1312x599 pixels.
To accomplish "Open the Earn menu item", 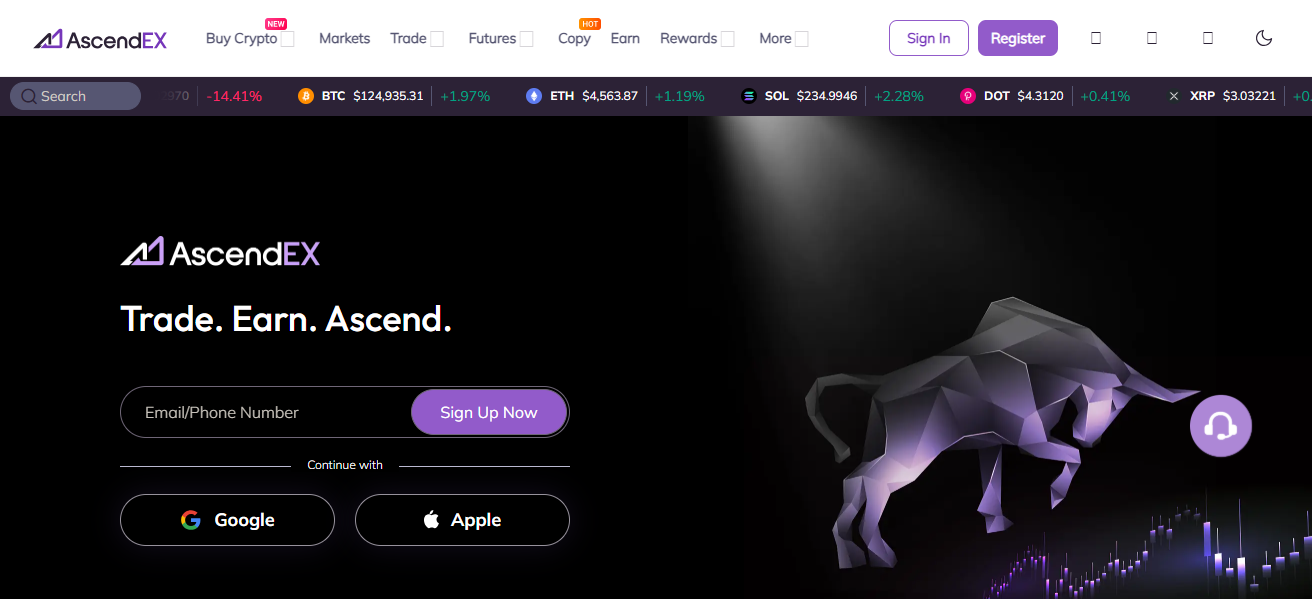I will [625, 38].
